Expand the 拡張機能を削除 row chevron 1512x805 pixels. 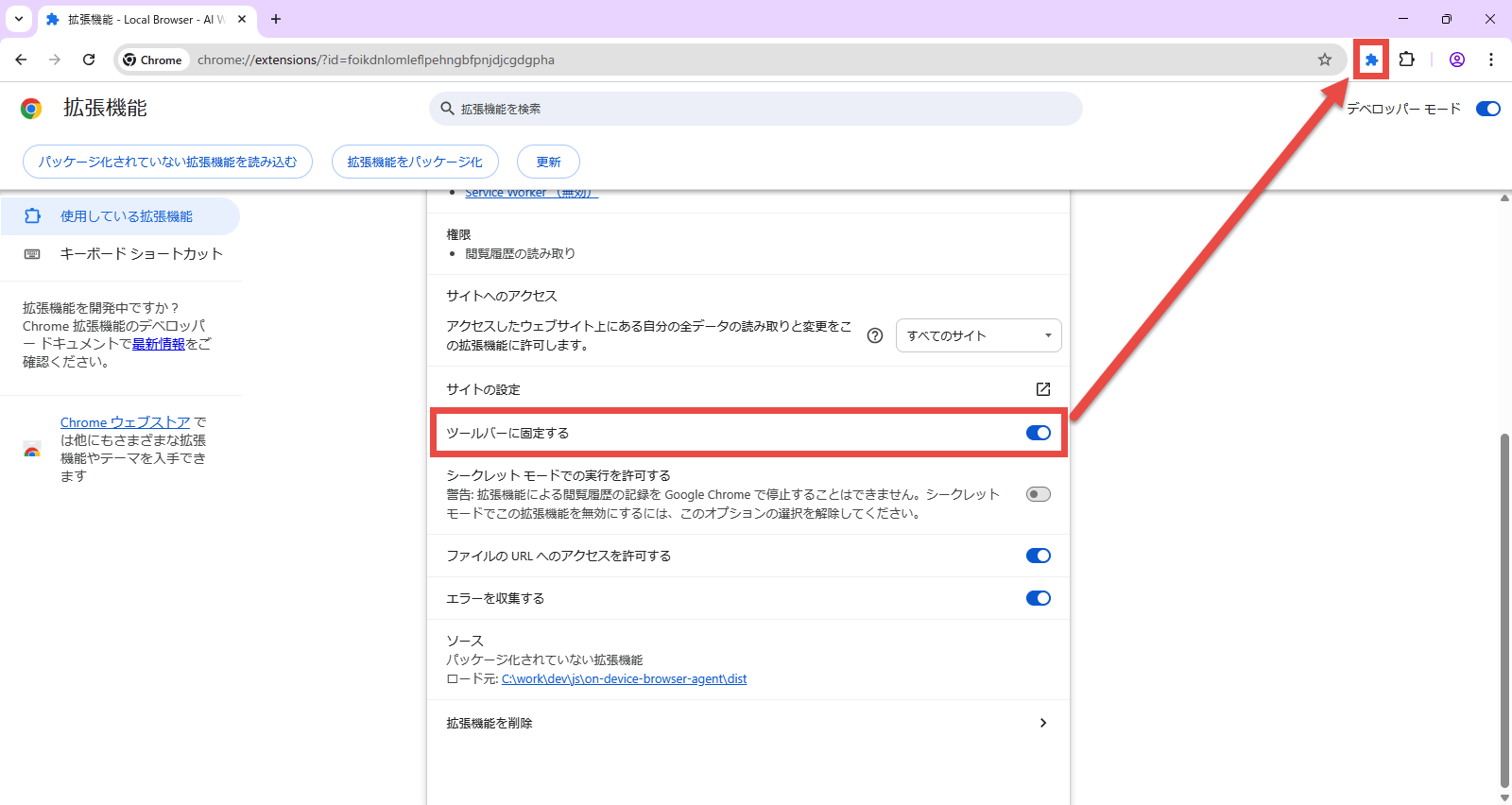tap(1042, 723)
